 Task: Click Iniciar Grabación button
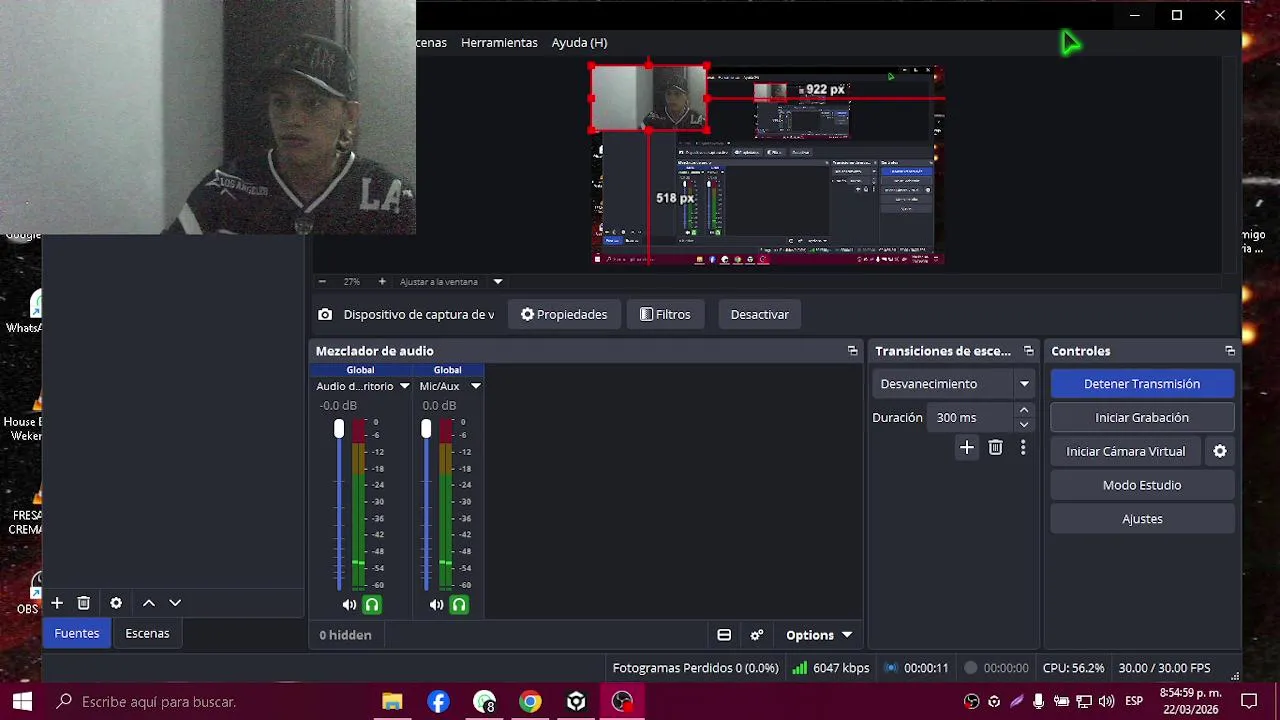1142,418
